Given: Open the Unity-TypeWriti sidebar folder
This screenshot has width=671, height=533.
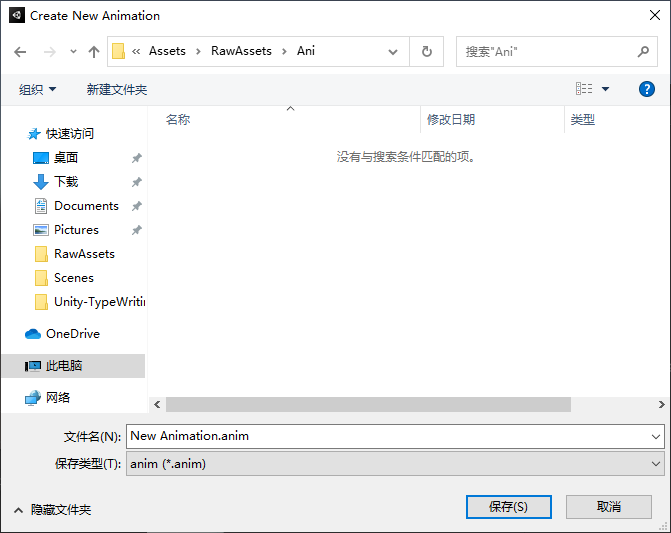Looking at the screenshot, I should click(x=99, y=302).
